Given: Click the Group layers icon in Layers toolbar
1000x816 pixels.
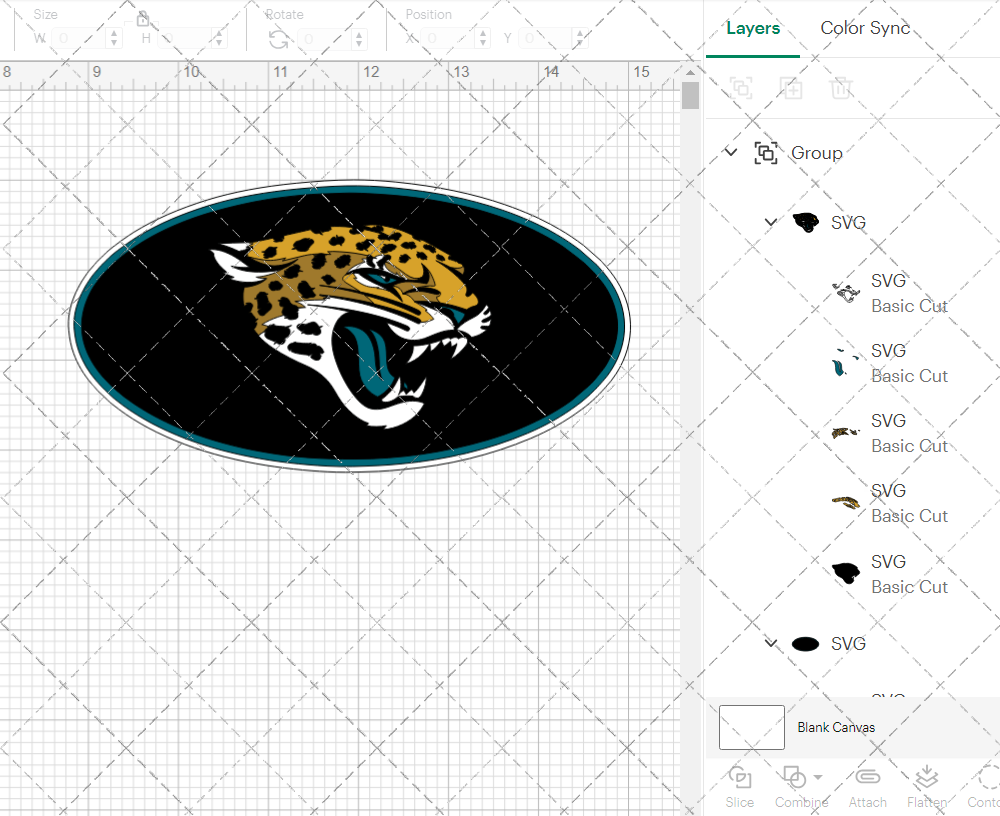Looking at the screenshot, I should pos(741,87).
